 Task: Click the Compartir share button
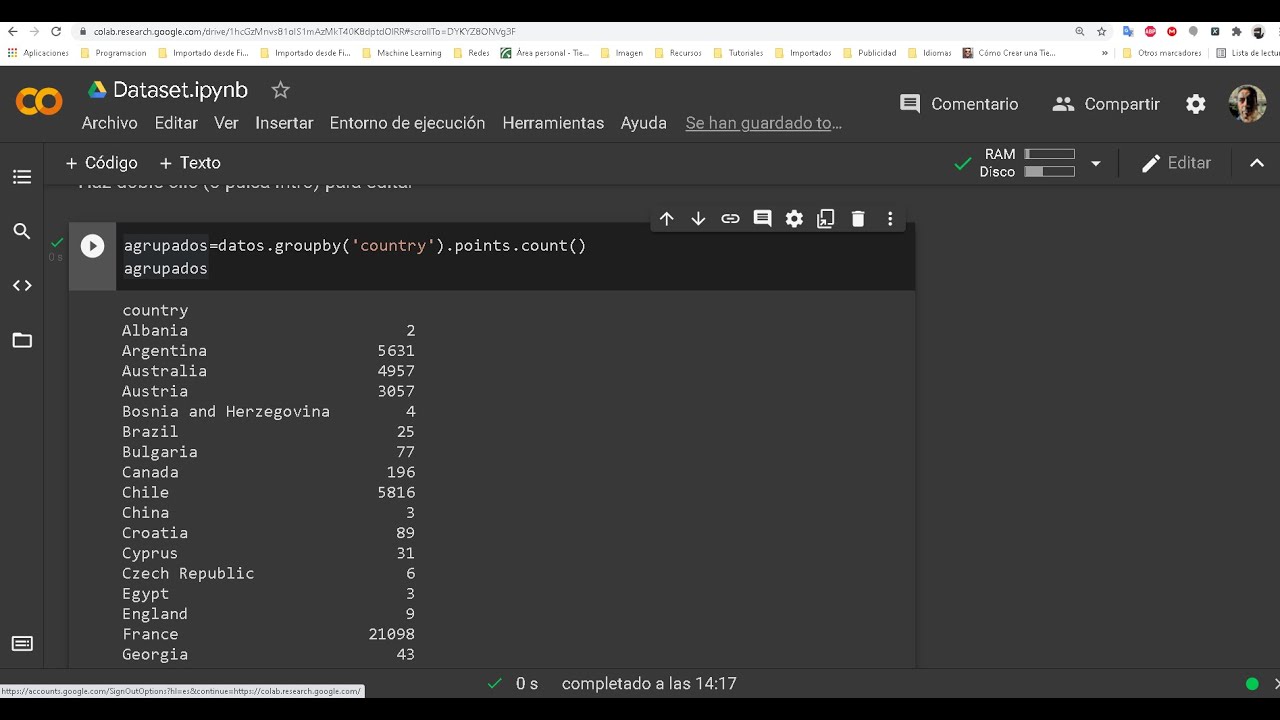(x=1106, y=104)
